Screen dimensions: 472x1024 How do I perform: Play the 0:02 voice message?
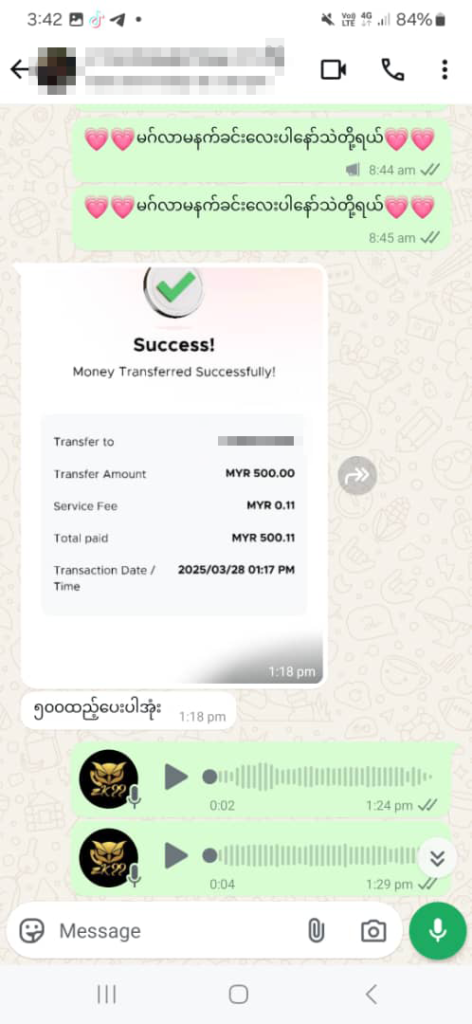tap(176, 776)
